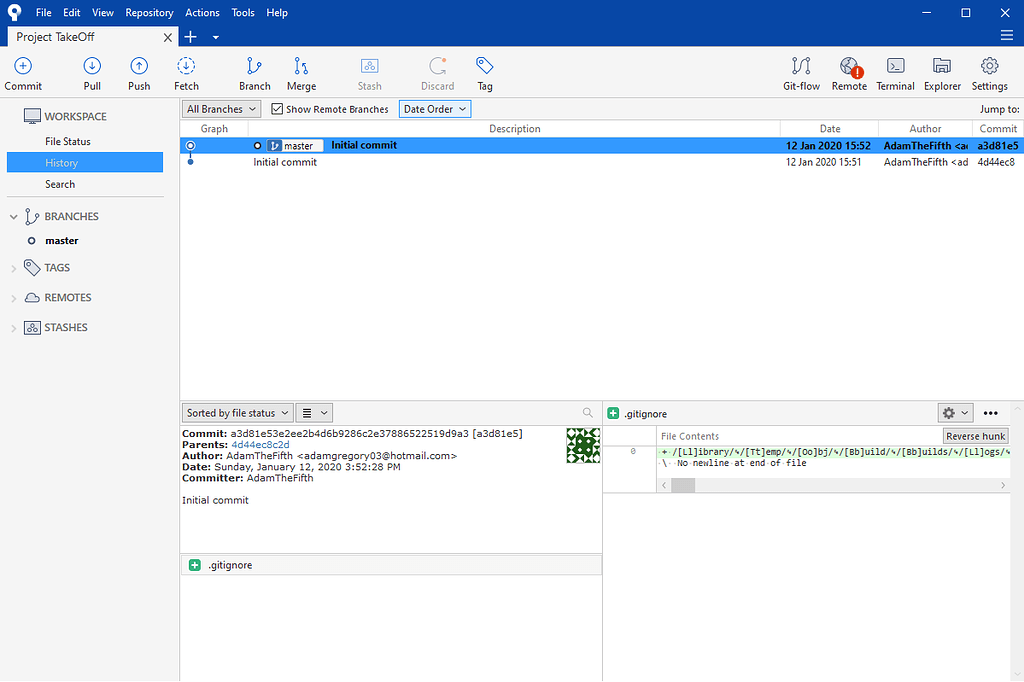
Task: Open the file list view mode dropdown
Action: (x=314, y=413)
